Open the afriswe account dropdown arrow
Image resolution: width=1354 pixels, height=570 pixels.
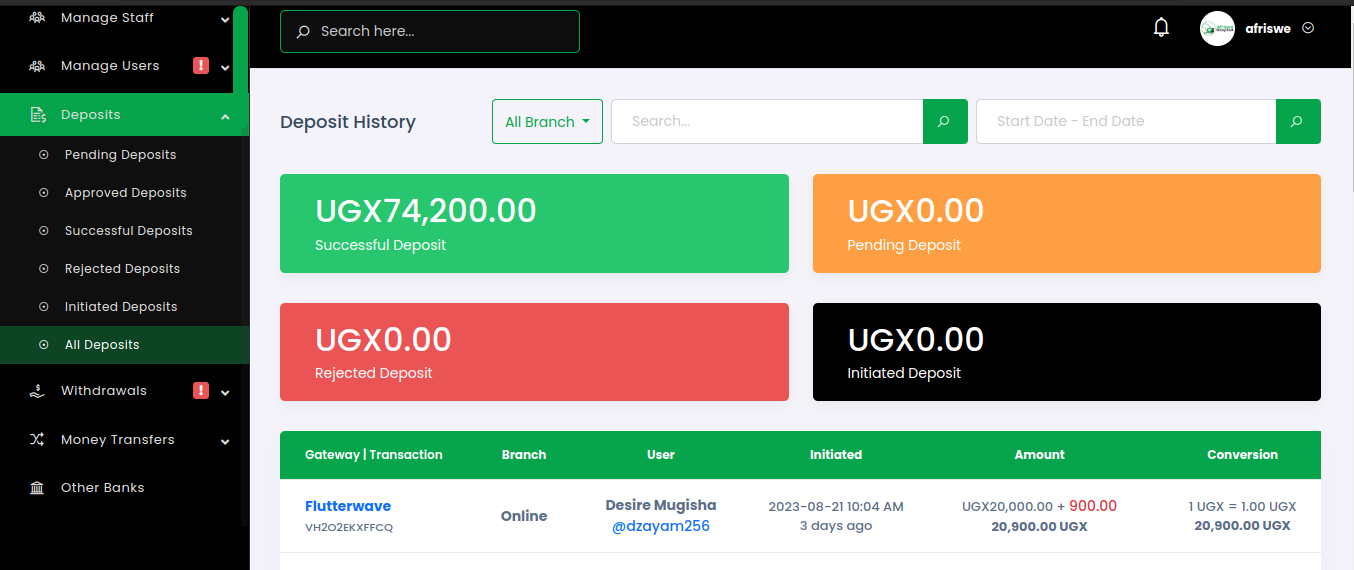[x=1308, y=28]
